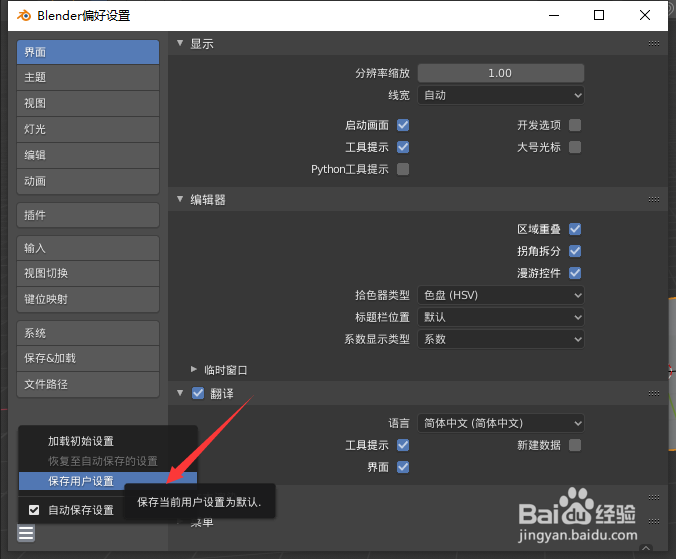Toggle 工具提示 checkbox under 翻译
Viewport: 676px width, 559px height.
tap(403, 445)
